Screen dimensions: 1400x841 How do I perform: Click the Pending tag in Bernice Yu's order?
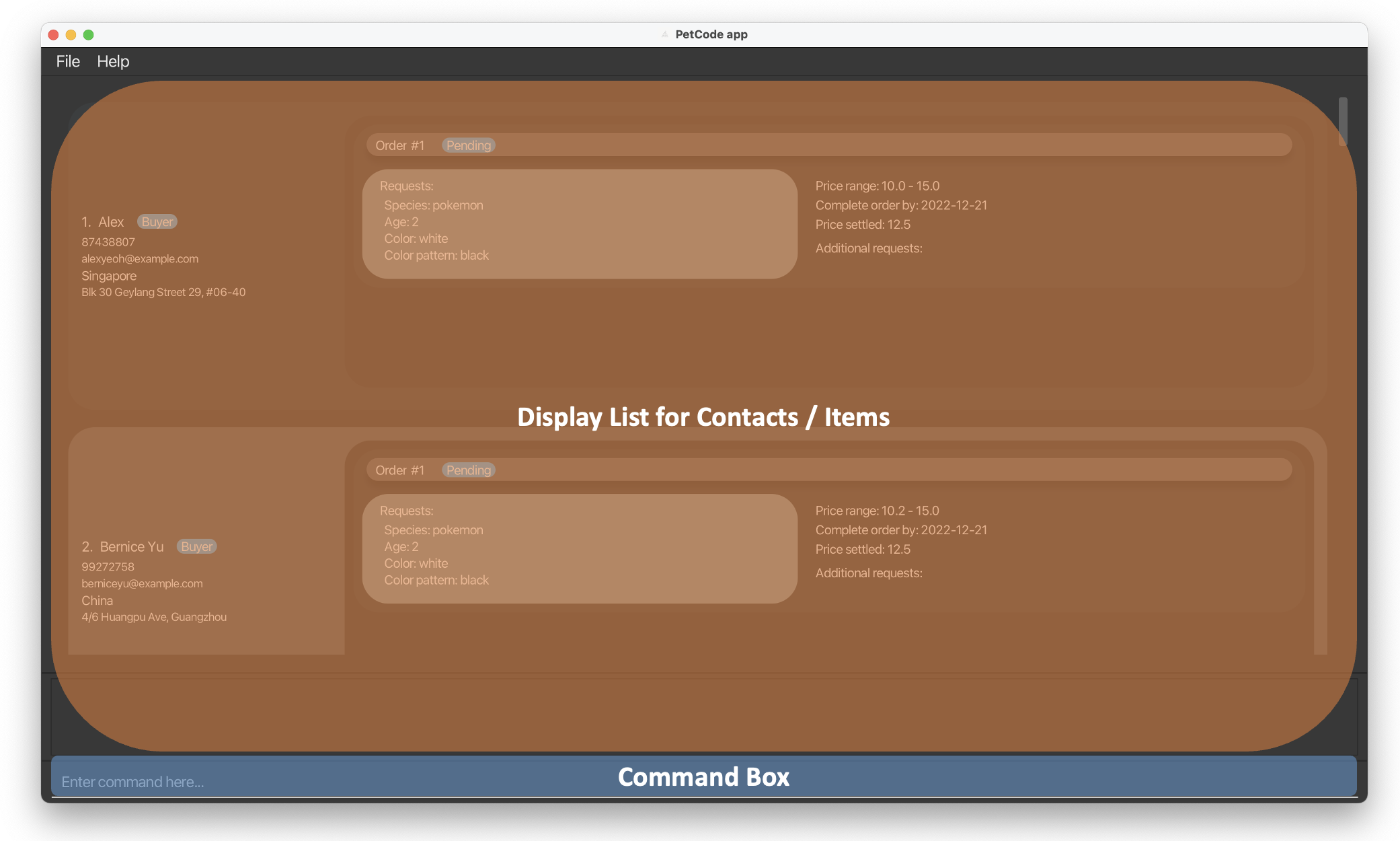[469, 470]
